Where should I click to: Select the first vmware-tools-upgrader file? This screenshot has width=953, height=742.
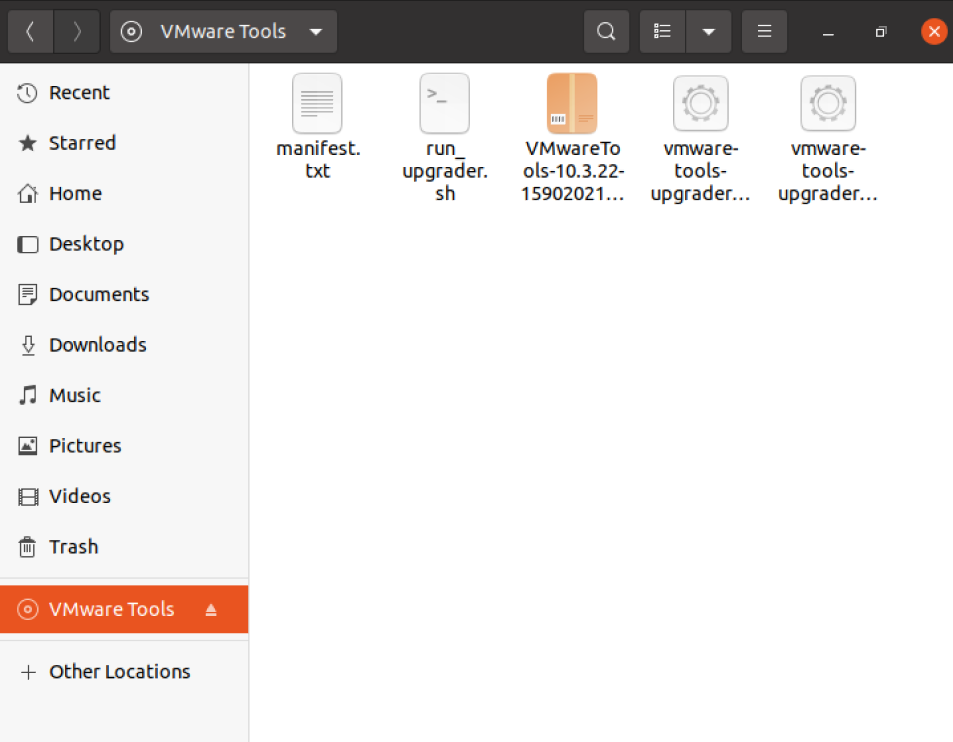point(700,104)
